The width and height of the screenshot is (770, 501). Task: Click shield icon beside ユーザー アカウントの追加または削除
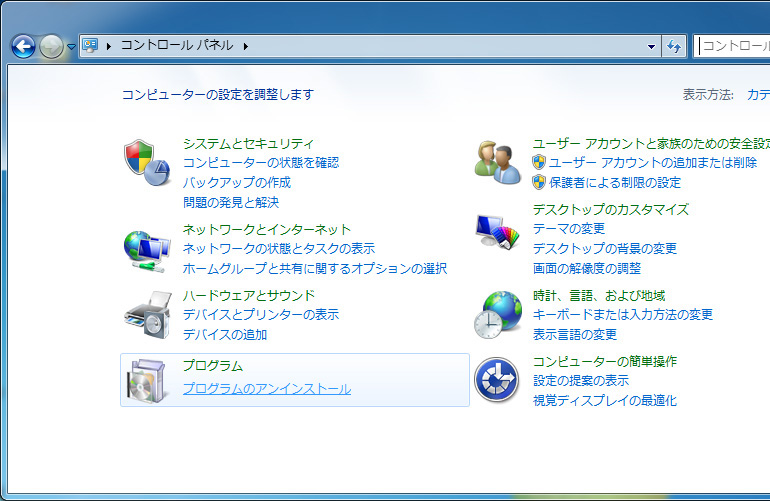(539, 163)
